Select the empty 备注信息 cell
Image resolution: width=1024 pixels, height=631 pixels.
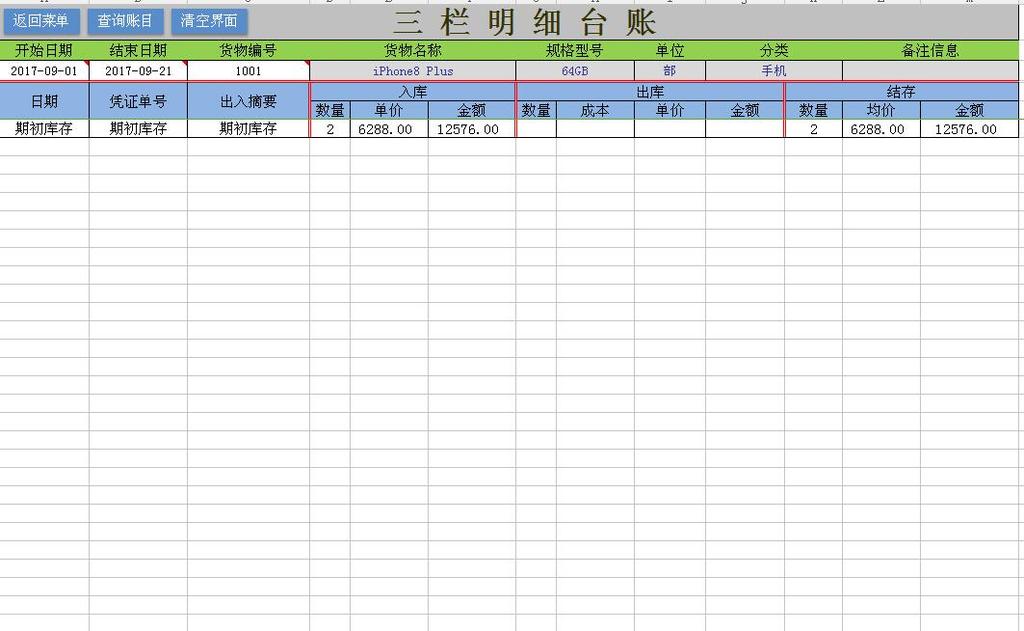(x=928, y=70)
